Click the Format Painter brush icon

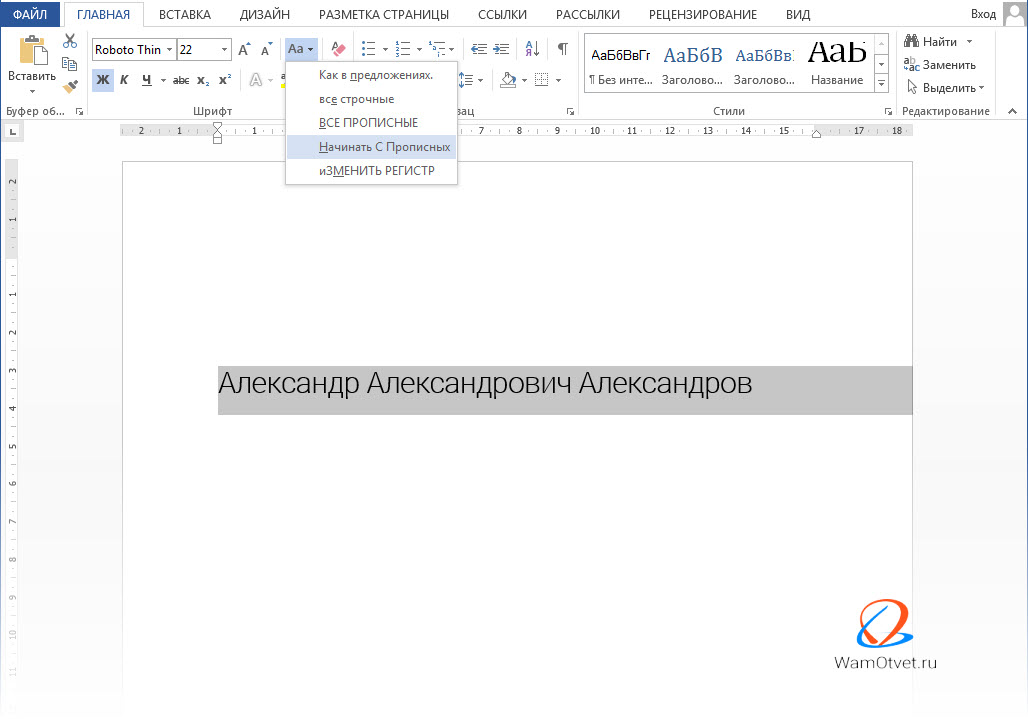pos(69,87)
